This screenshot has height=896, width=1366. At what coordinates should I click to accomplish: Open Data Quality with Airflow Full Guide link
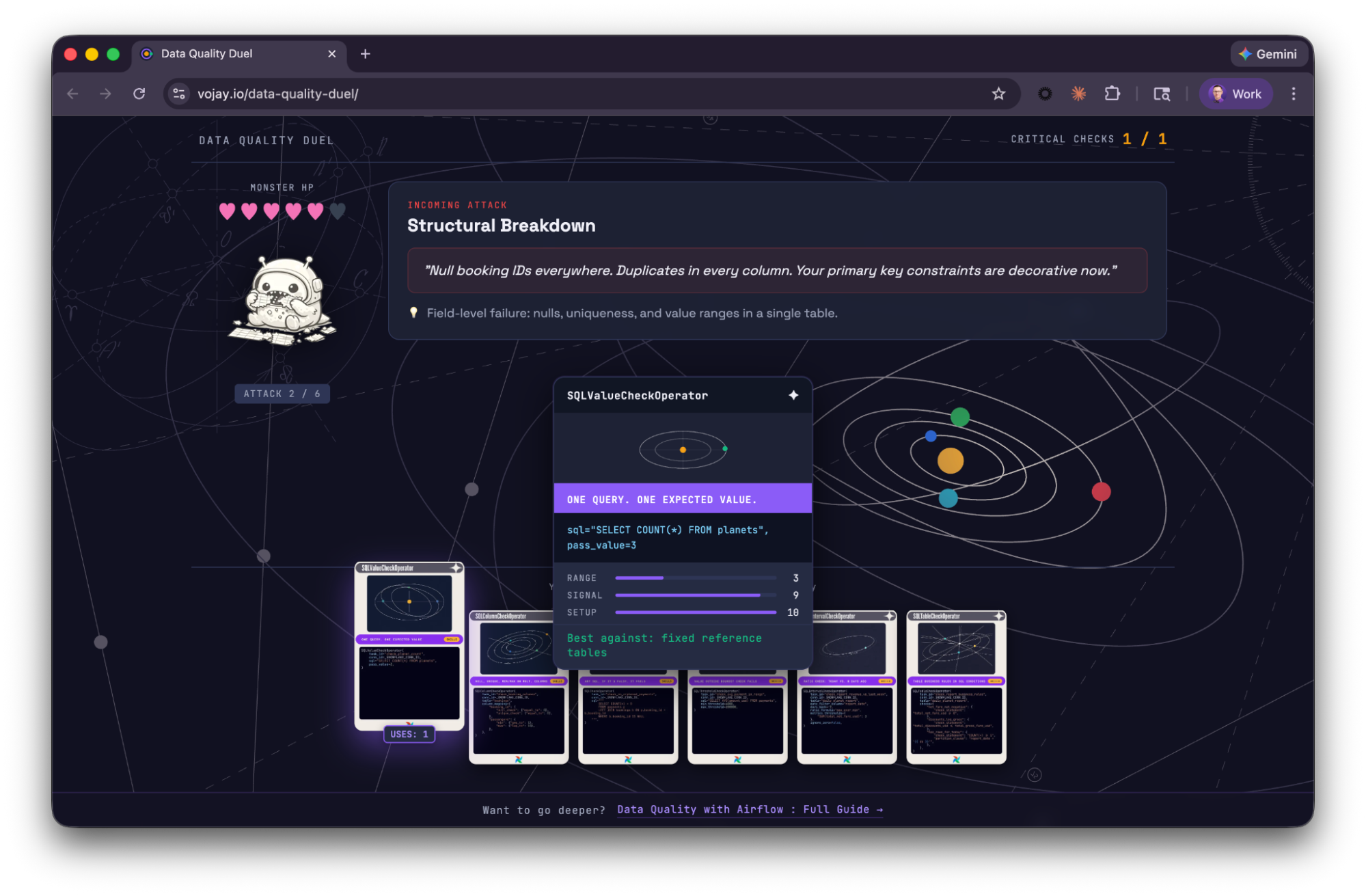point(750,809)
